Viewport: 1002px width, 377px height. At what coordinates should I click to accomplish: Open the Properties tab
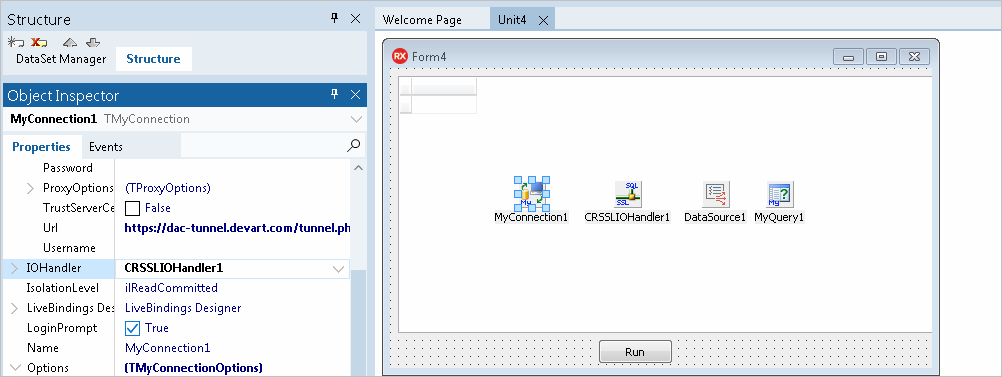tap(42, 146)
